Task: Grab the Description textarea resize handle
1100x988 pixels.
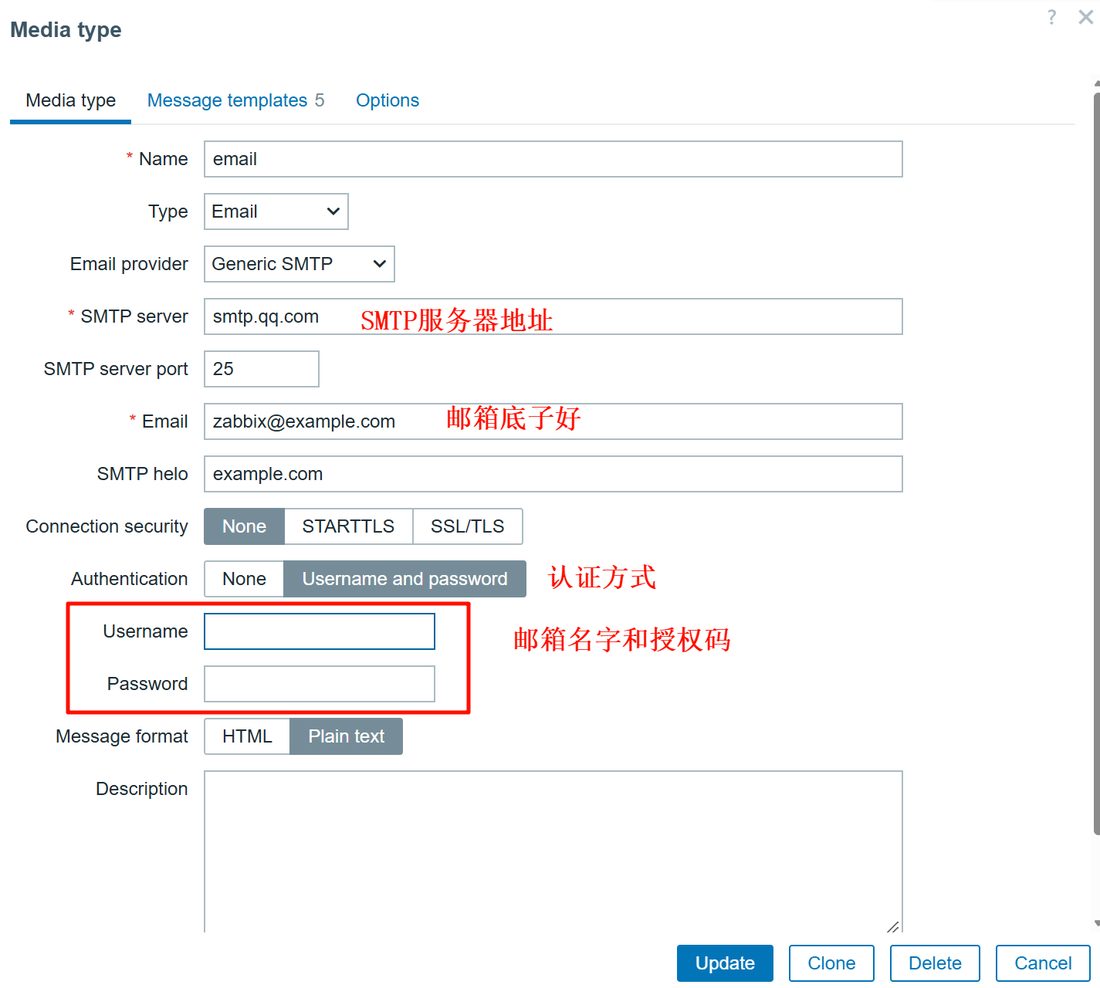Action: 893,926
